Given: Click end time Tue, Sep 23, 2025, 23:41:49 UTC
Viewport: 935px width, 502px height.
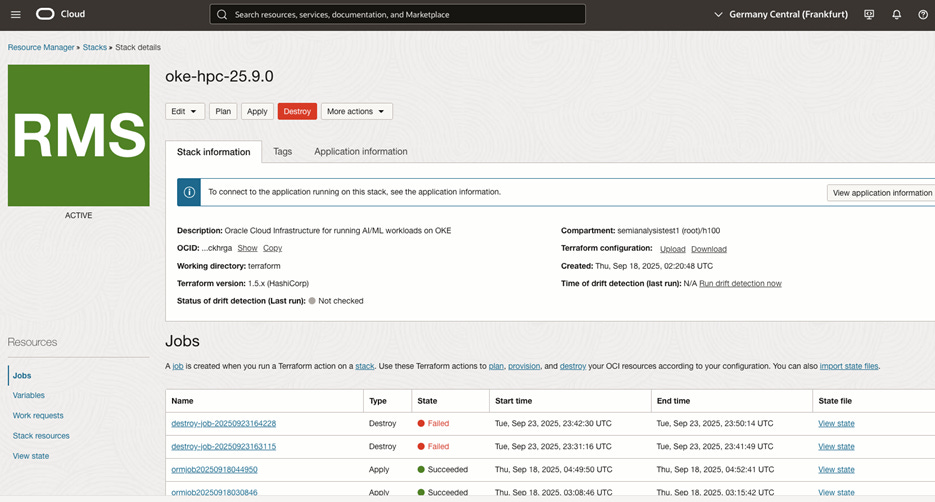Looking at the screenshot, I should [715, 447].
